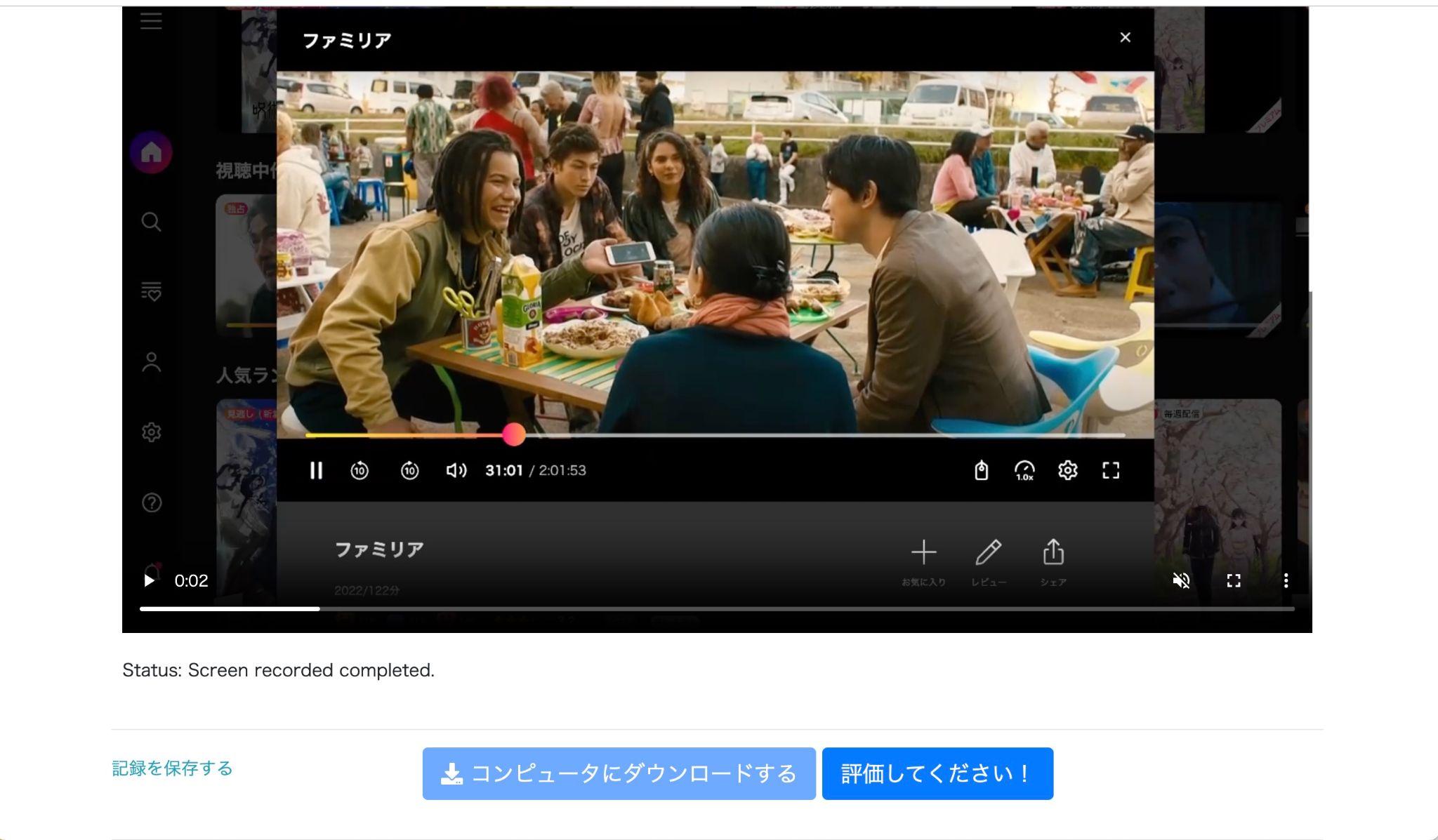Open the help question-mark sidebar icon
Viewport: 1438px width, 840px height.
click(151, 502)
